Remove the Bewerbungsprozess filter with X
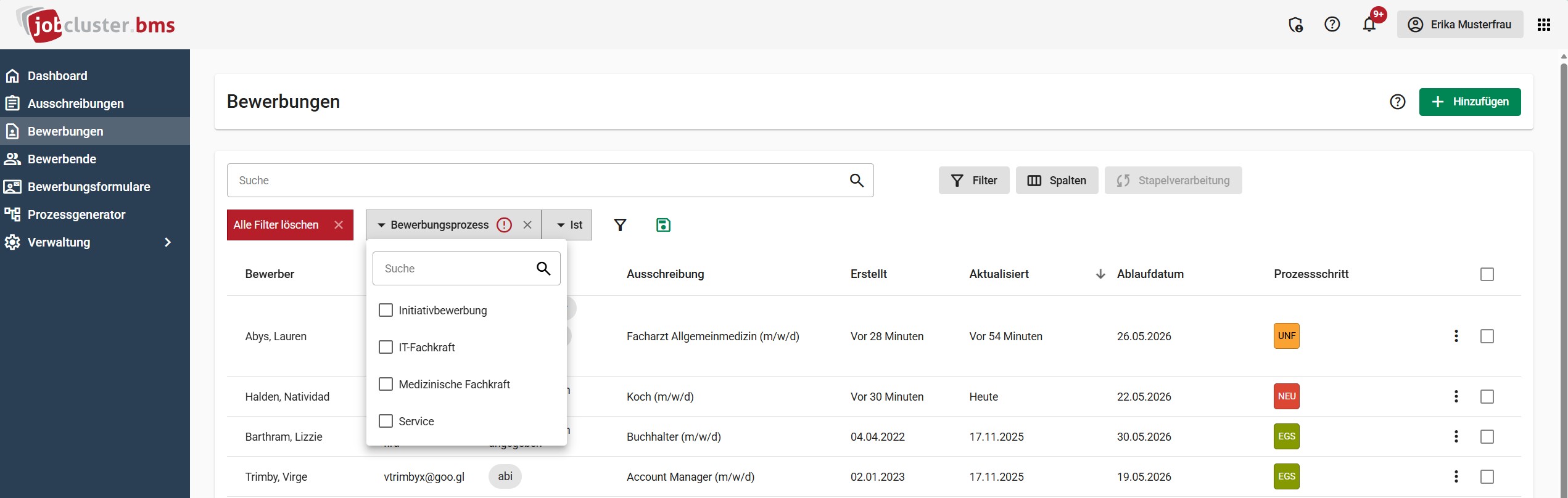 [527, 225]
